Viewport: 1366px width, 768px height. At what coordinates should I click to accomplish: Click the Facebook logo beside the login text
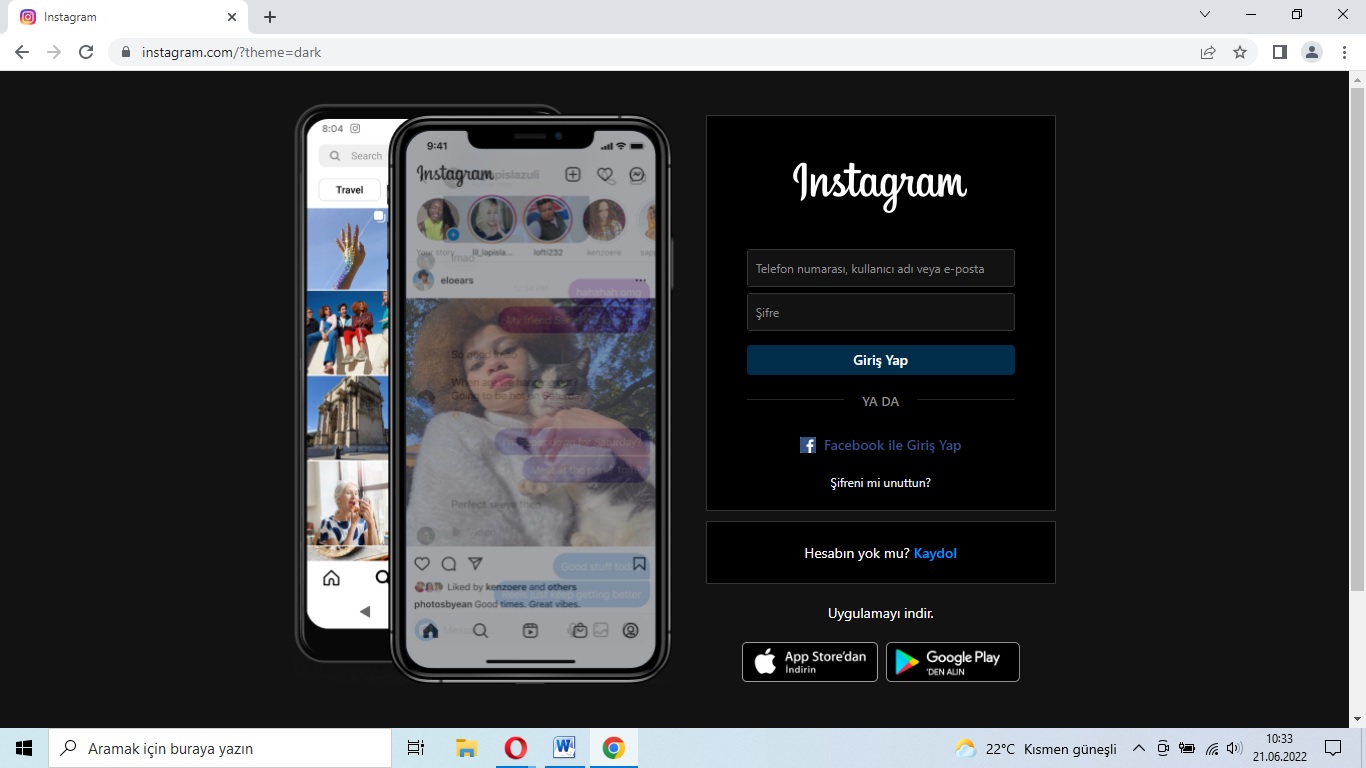807,445
